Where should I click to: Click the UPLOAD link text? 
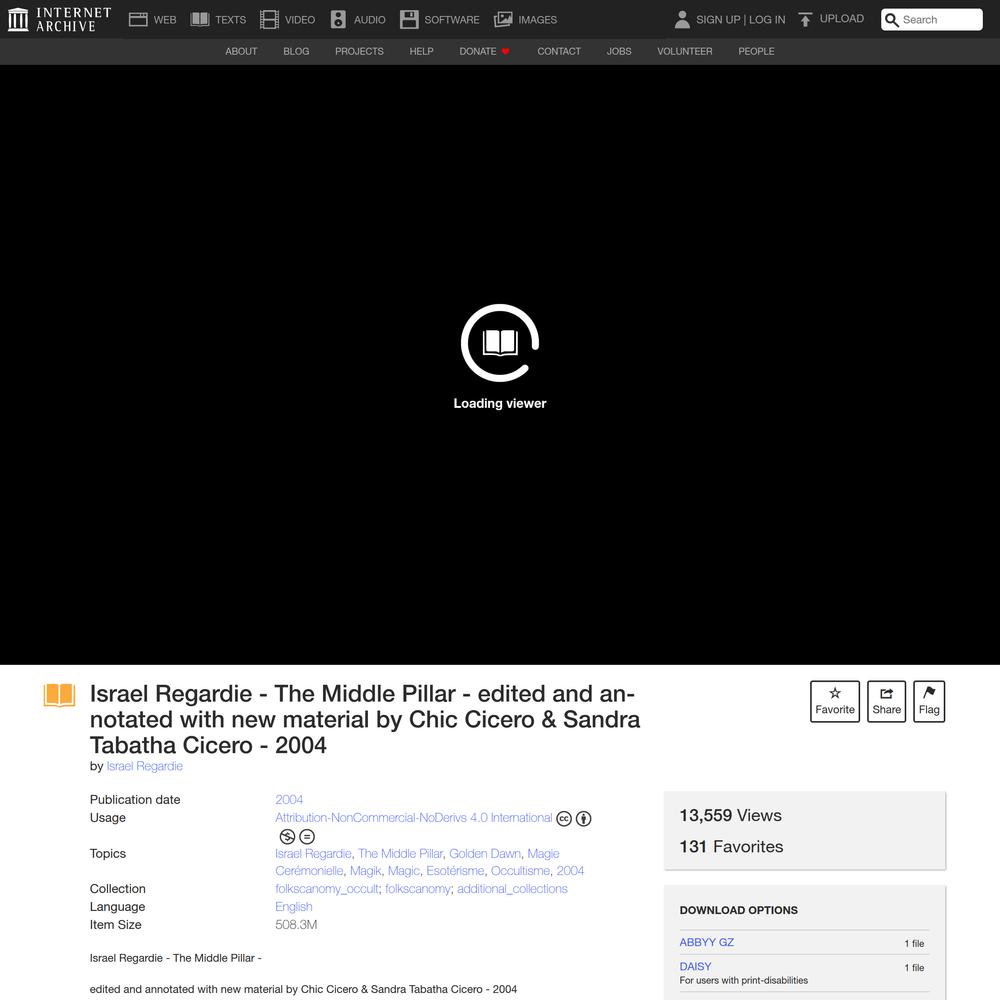[842, 19]
